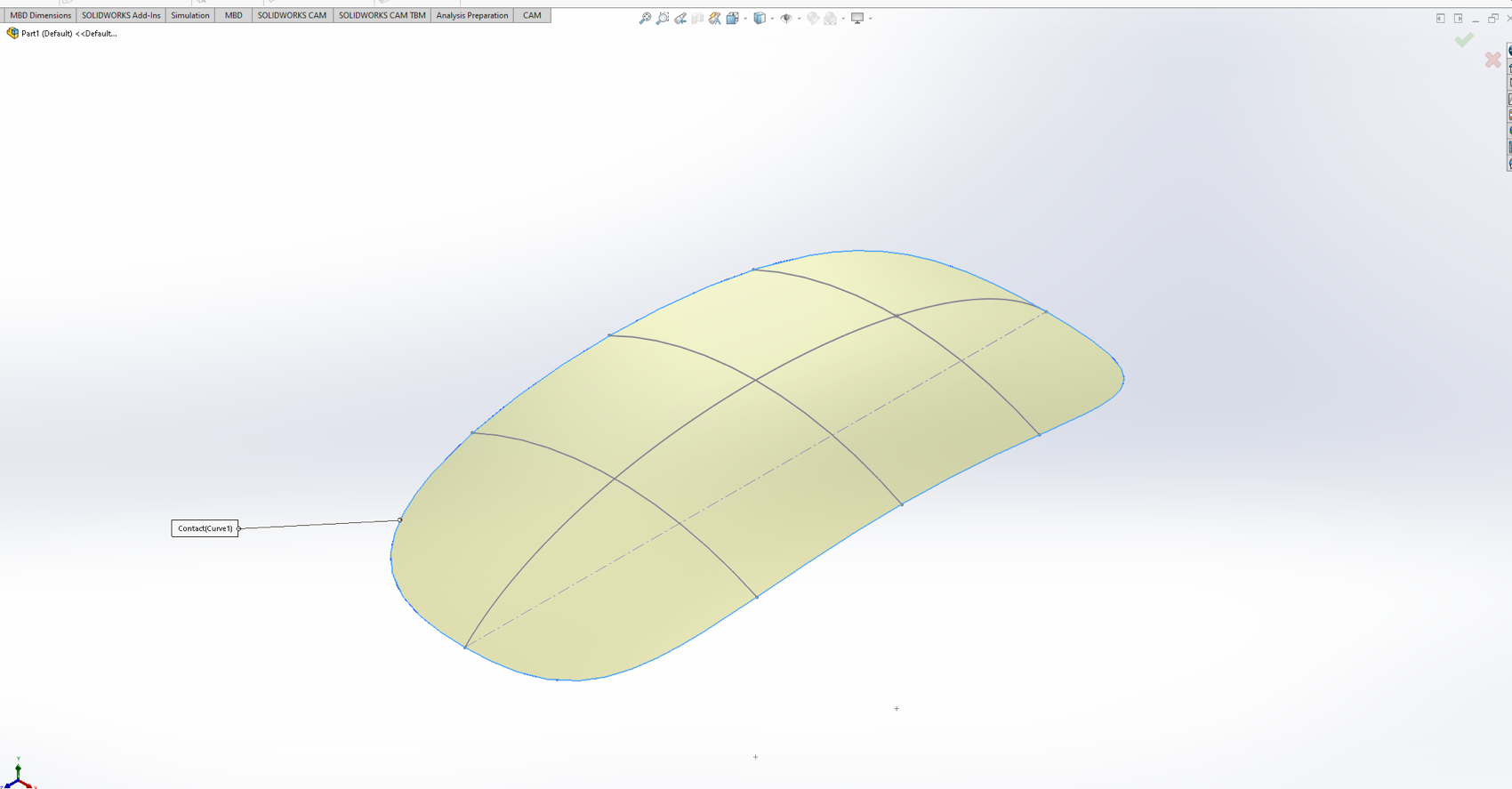Screen dimensions: 1512x789
Task: Click the Display Style icon
Action: tap(760, 18)
